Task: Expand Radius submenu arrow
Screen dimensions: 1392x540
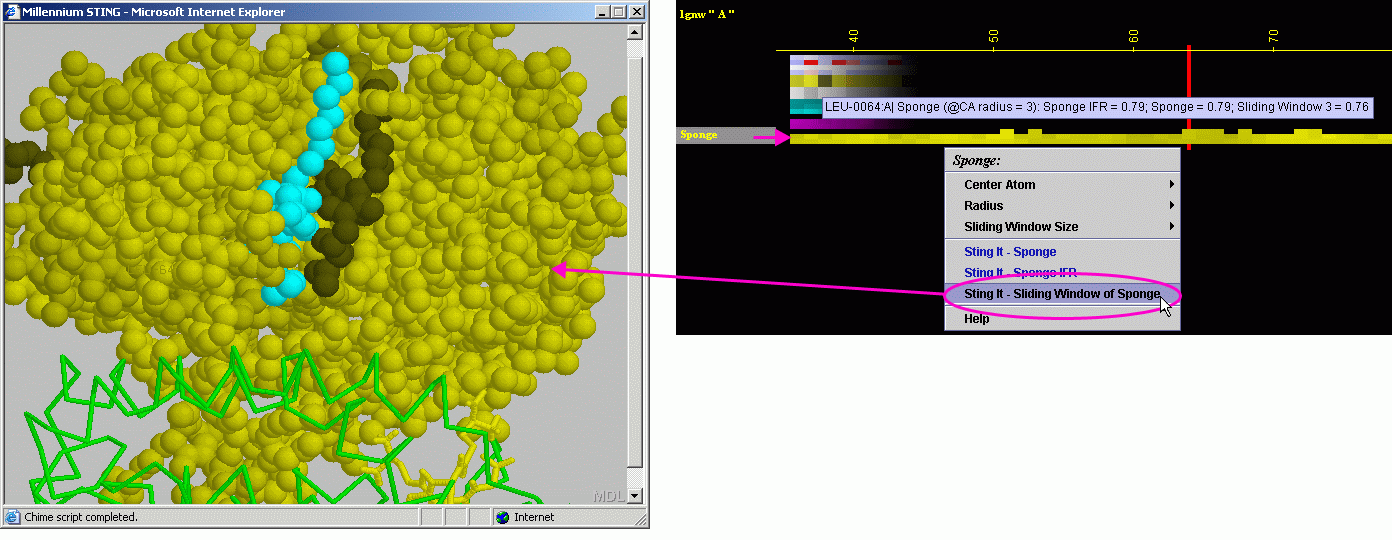Action: point(1172,205)
